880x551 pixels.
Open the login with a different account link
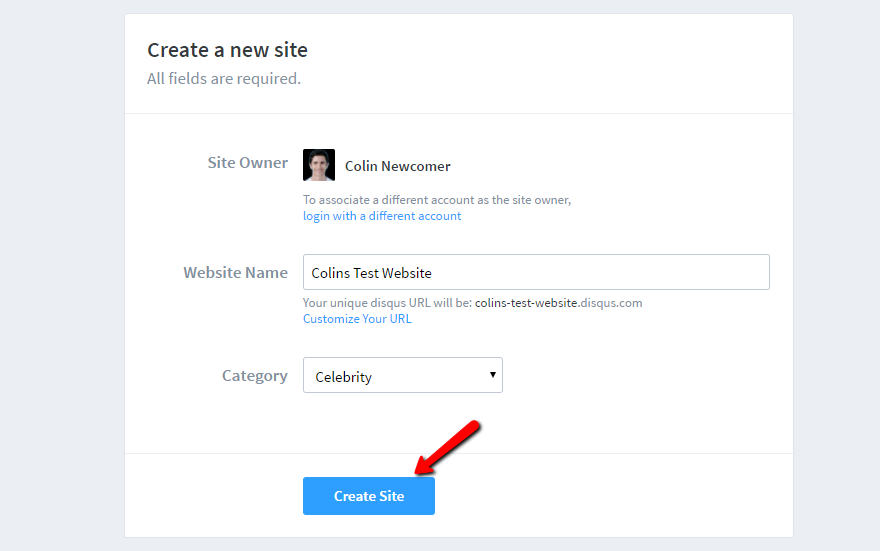[x=382, y=216]
